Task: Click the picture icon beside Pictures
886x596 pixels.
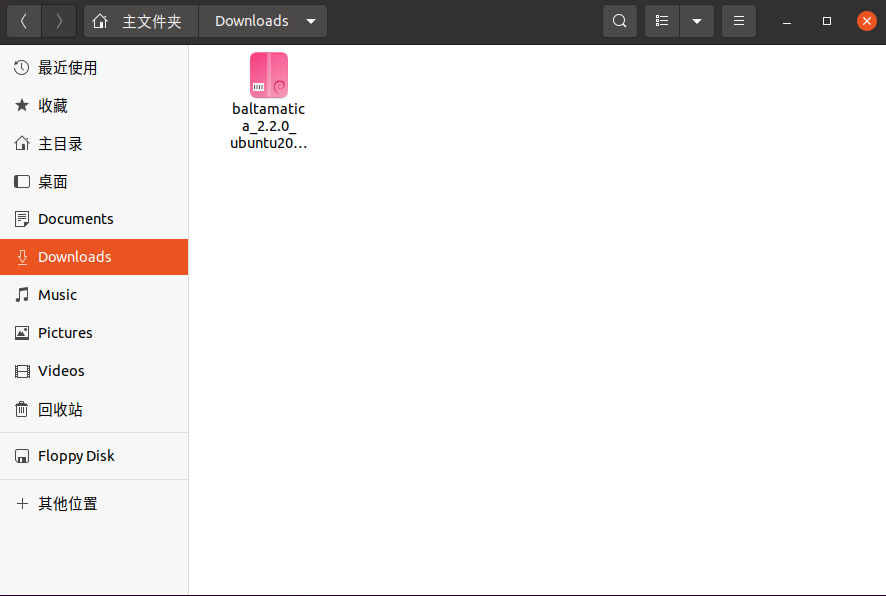Action: tap(21, 333)
